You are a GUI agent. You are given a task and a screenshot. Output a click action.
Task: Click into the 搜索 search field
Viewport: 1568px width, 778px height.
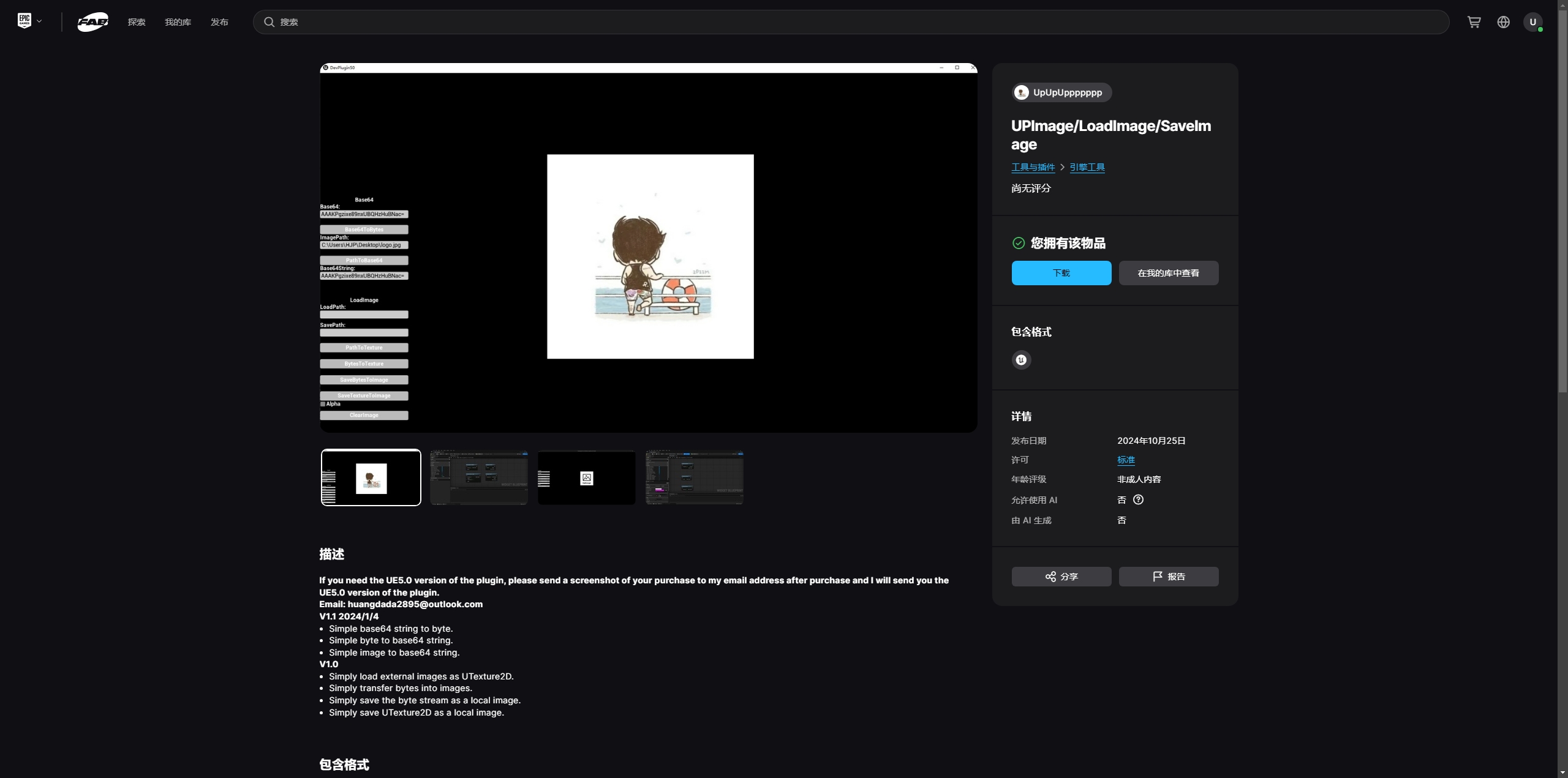pyautogui.click(x=858, y=22)
